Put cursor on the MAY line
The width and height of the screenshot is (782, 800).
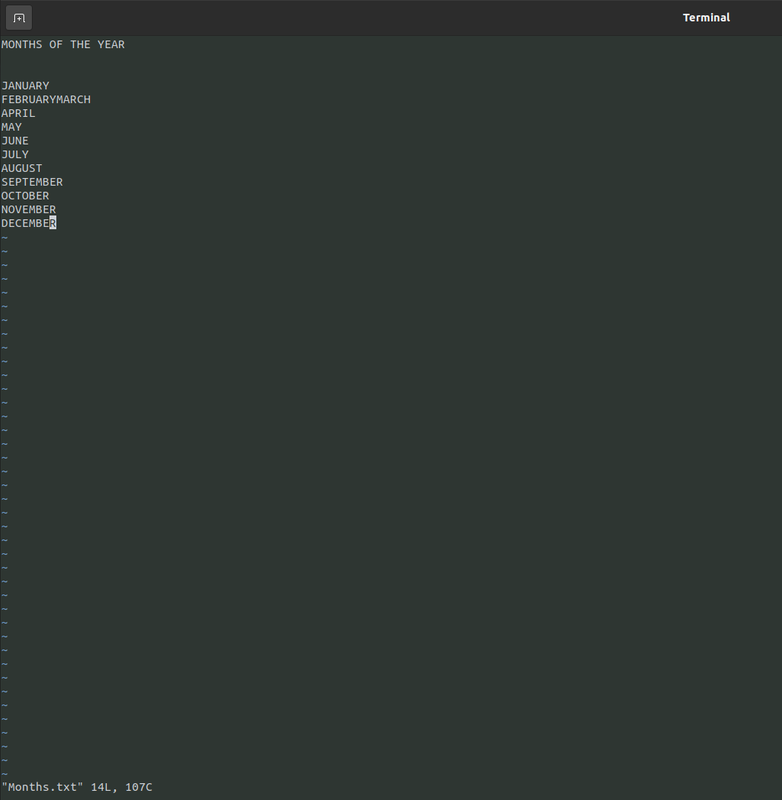[x=12, y=127]
